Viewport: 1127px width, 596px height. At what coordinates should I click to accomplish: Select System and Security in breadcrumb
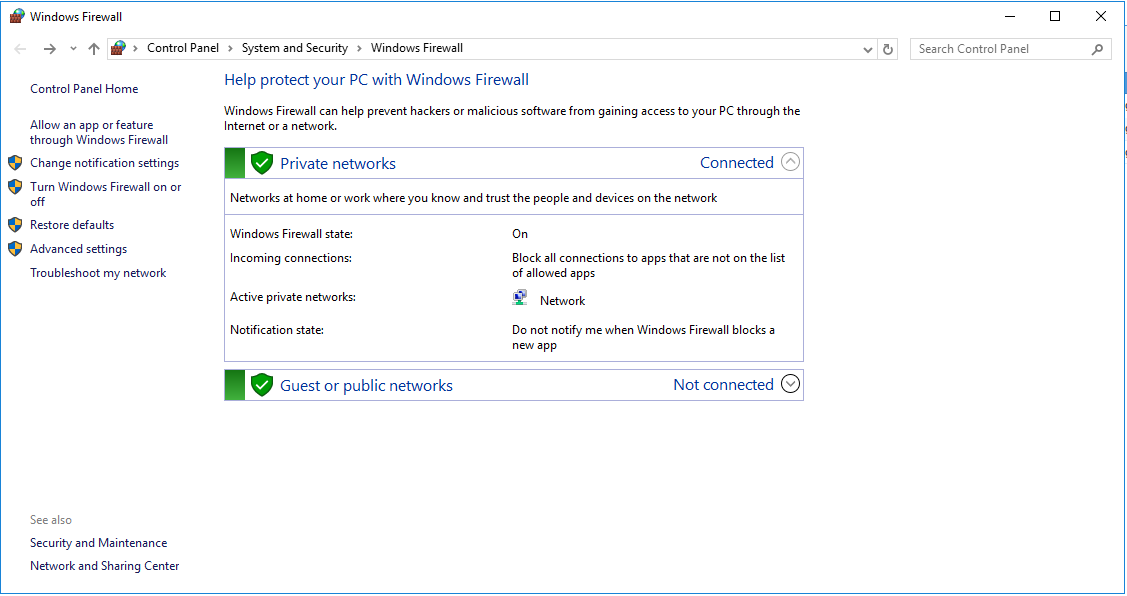[x=295, y=48]
